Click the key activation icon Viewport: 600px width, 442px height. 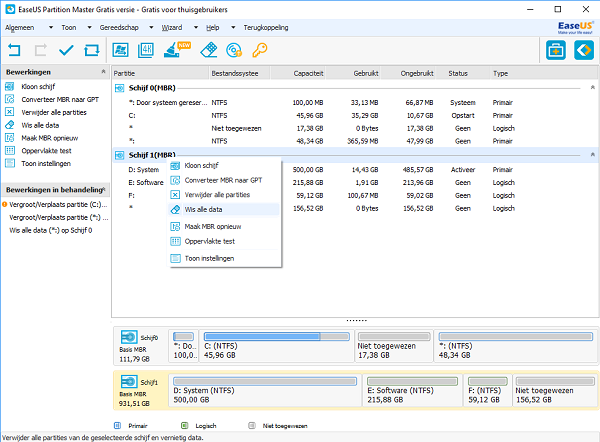(x=260, y=50)
